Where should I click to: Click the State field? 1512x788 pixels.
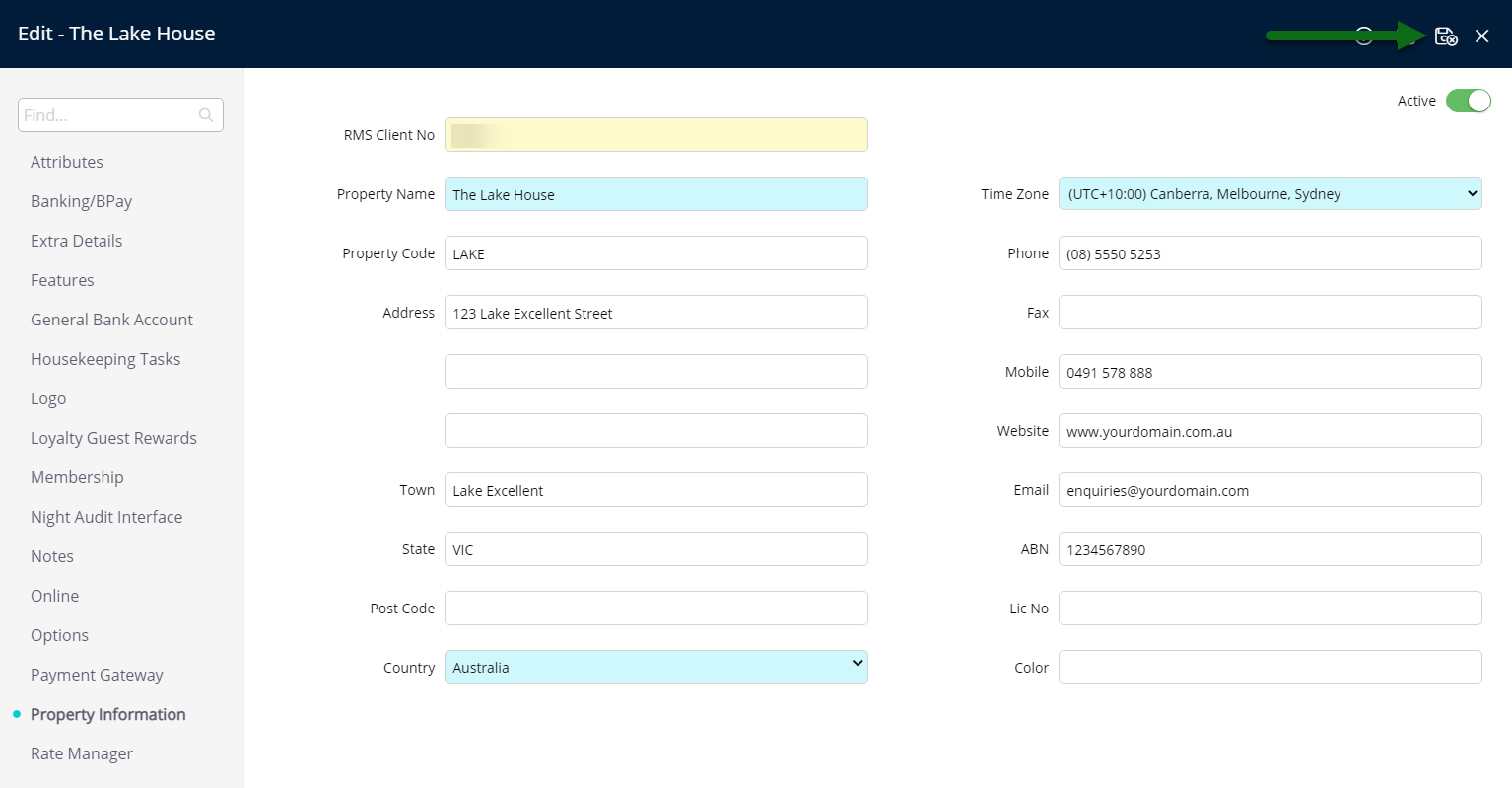point(656,549)
